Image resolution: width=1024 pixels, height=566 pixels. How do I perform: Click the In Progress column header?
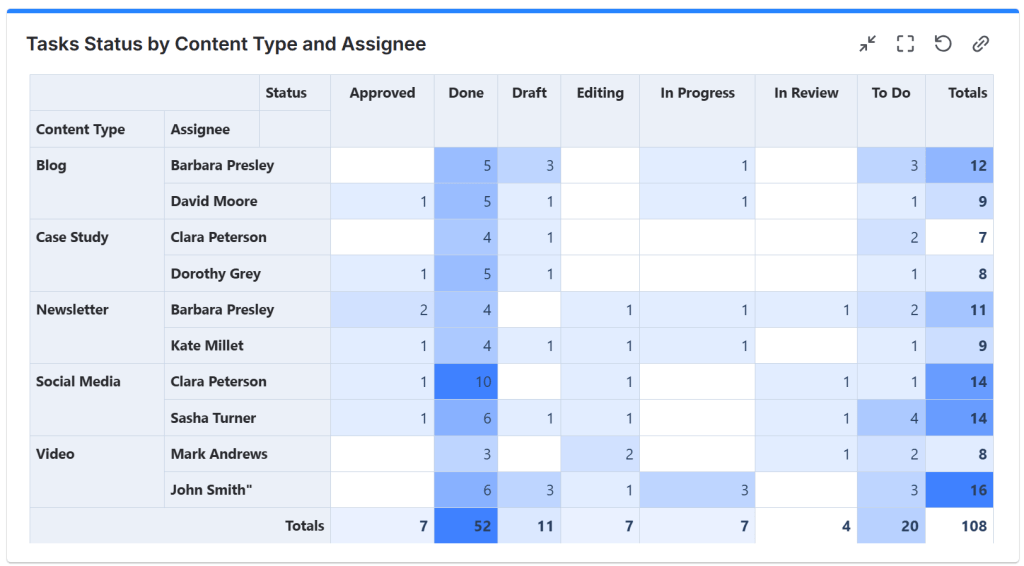coord(697,93)
